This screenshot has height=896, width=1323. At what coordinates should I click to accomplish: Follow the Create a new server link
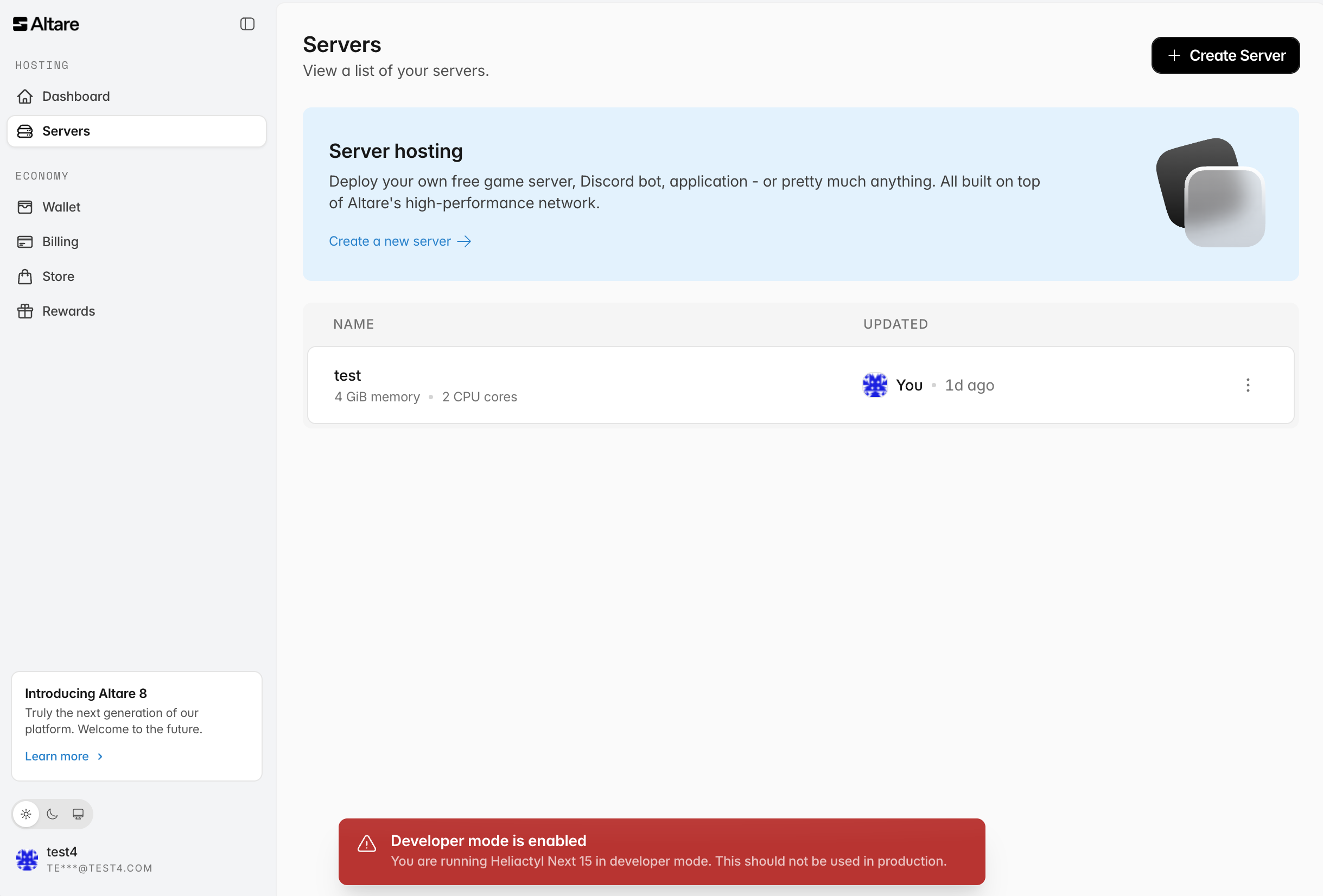tap(399, 241)
